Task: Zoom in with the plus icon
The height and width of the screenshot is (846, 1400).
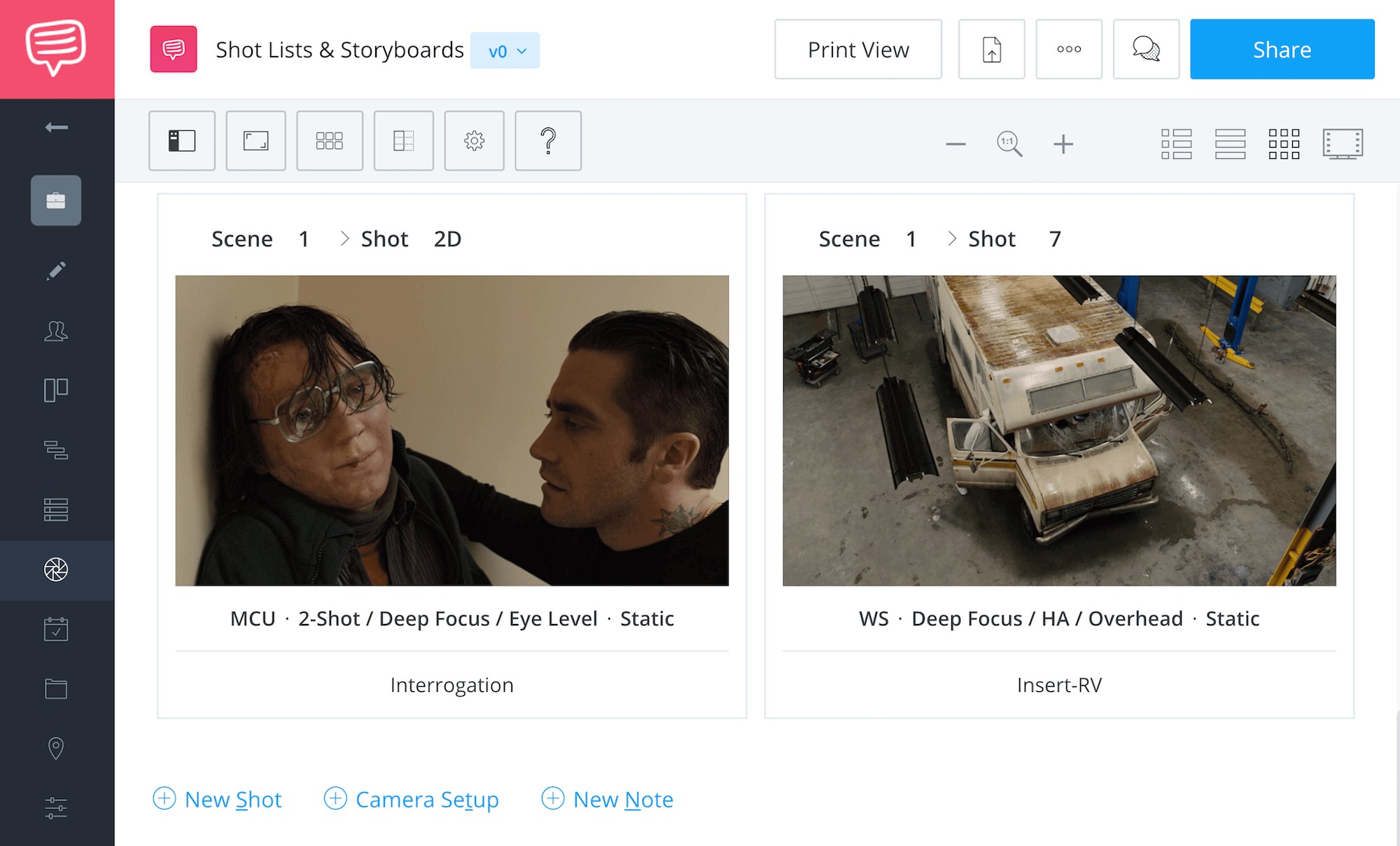Action: [x=1063, y=144]
